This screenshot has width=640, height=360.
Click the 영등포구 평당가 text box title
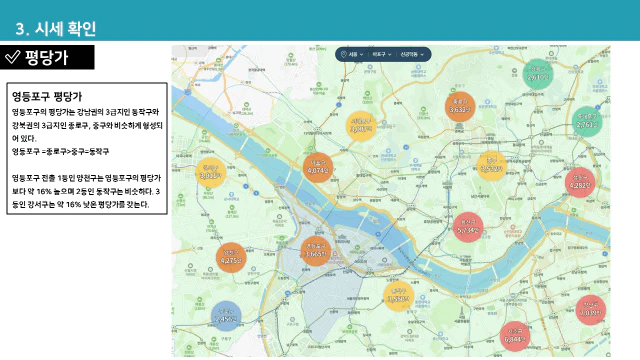47,97
